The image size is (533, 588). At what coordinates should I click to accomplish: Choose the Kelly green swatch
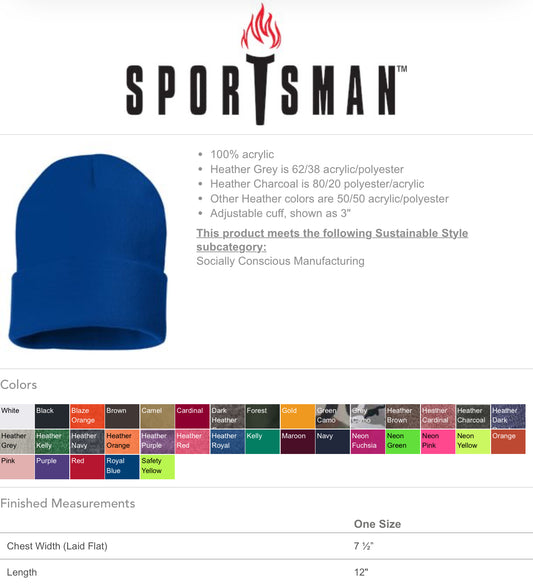[262, 442]
